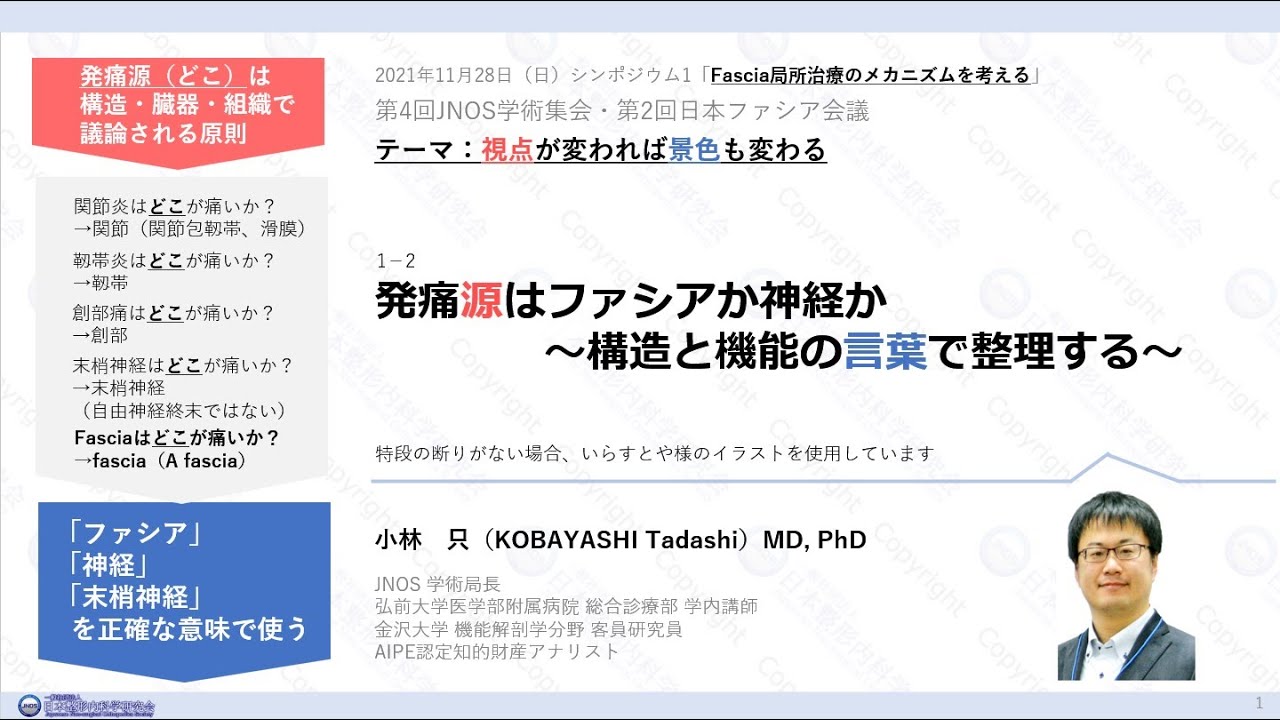
Task: Click the date "2021年11月28日（日）シンポジウム1"
Action: (534, 75)
